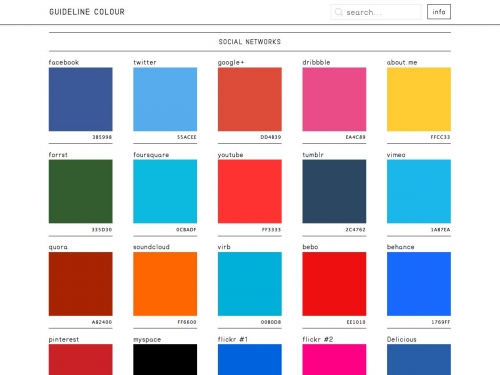Click the about.me hex code FFCC33

tap(440, 137)
